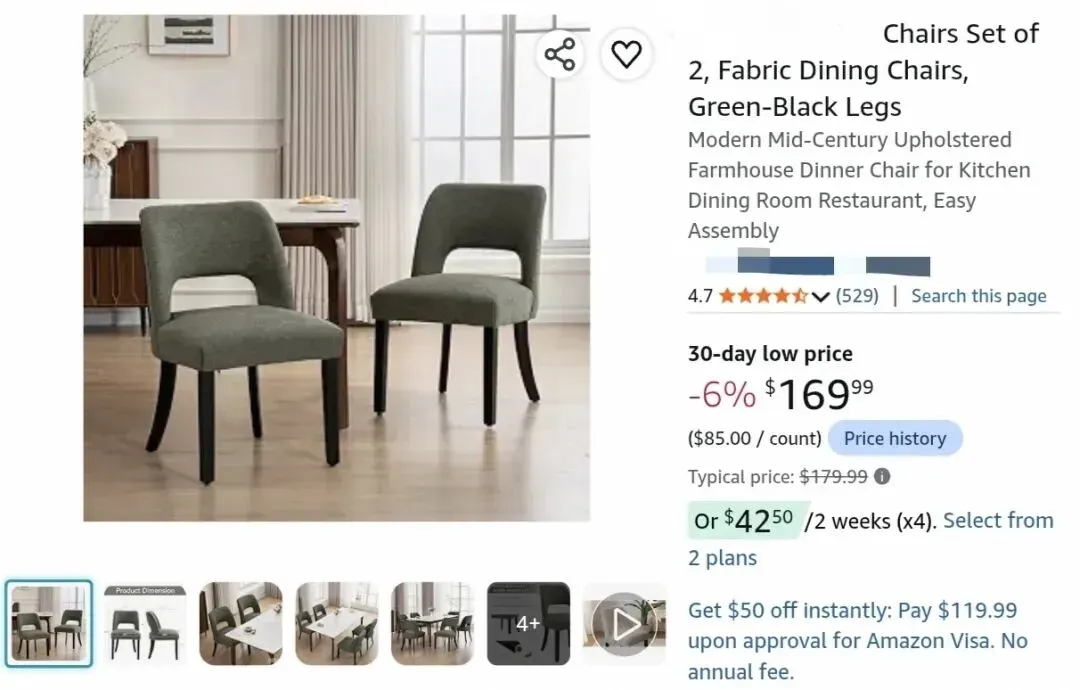Screen dimensions: 1080x690
Task: Select the first chairs thumbnail
Action: (x=49, y=624)
